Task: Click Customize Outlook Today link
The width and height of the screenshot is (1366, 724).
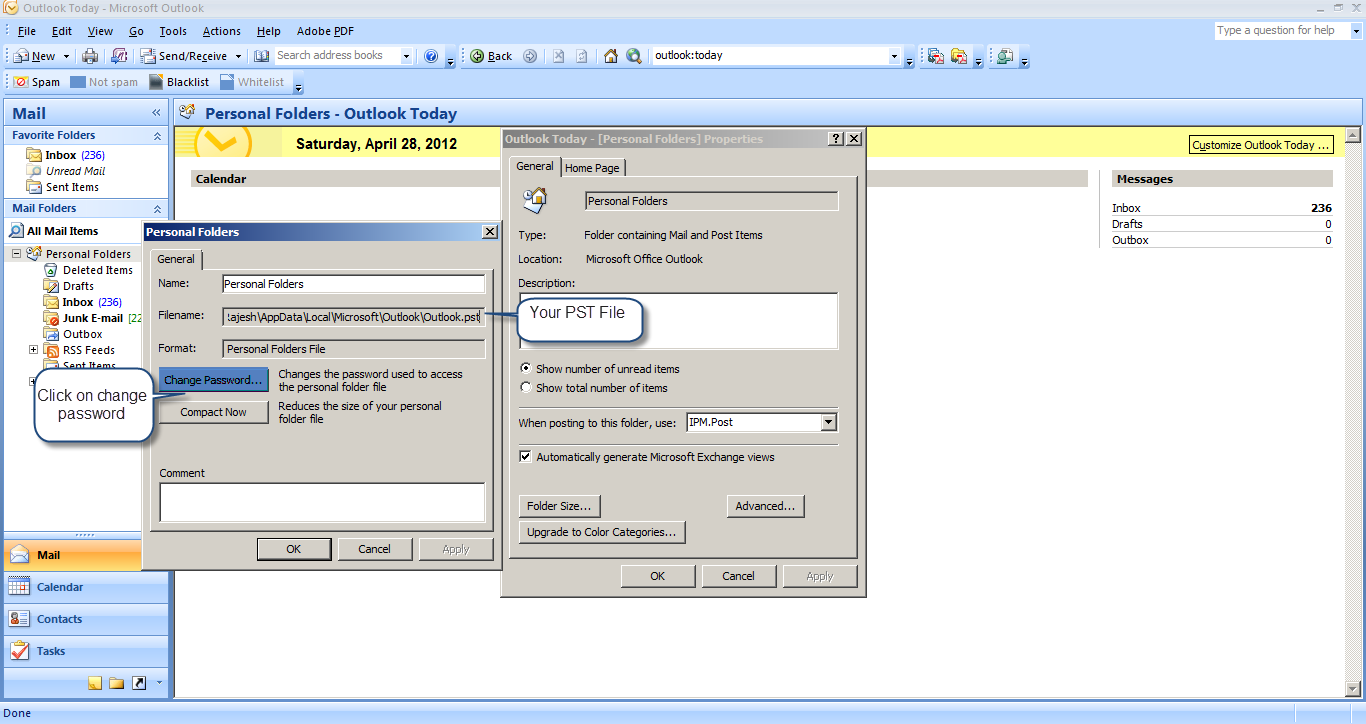Action: (1261, 145)
